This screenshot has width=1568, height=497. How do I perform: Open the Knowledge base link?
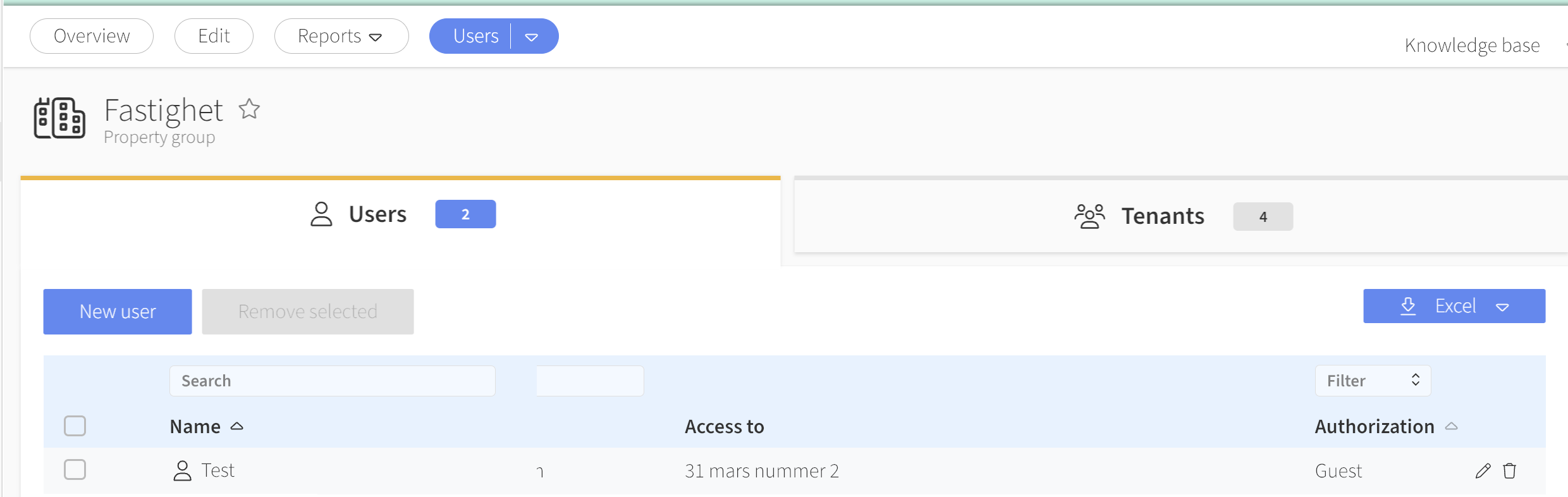(x=1472, y=46)
